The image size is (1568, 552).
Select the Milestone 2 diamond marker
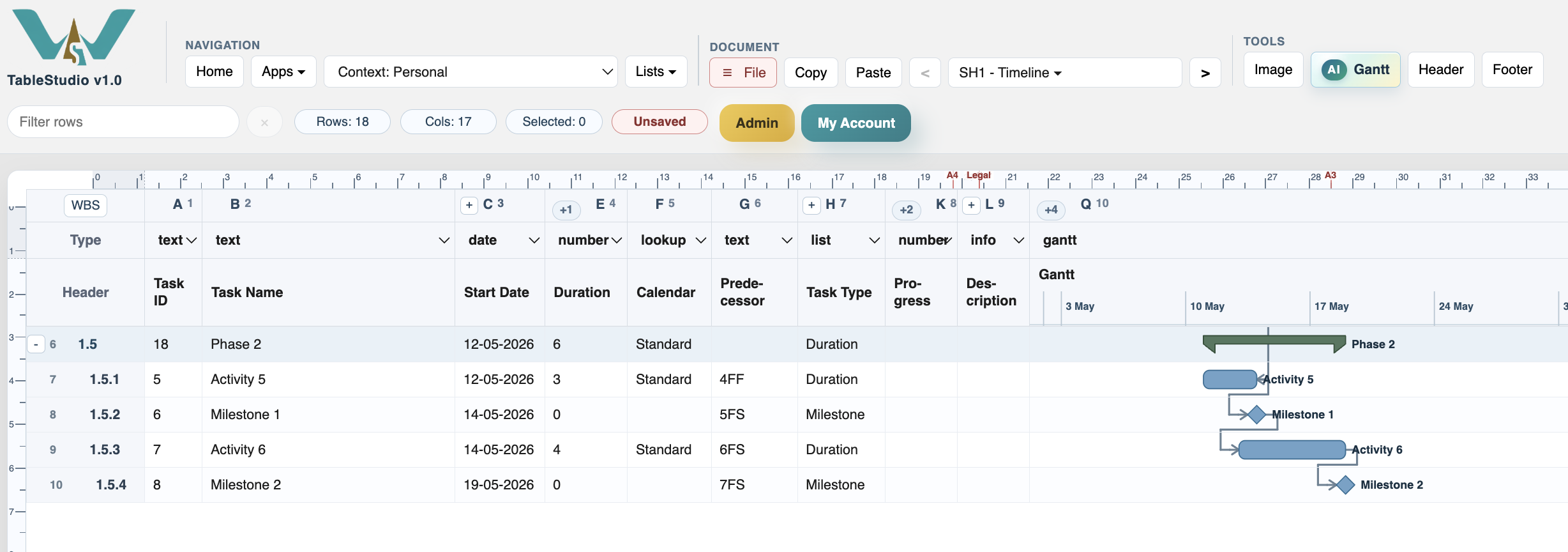pos(1345,485)
